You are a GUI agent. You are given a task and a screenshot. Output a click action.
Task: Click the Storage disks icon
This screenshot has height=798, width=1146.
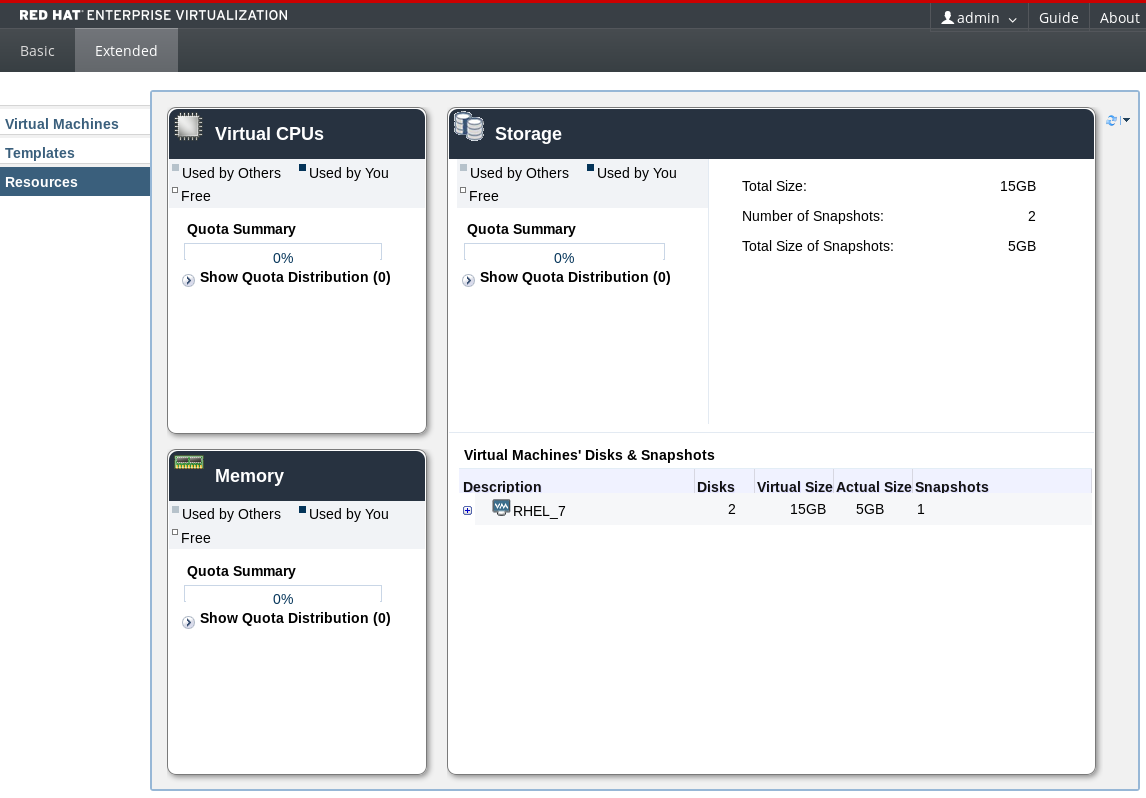click(x=468, y=126)
